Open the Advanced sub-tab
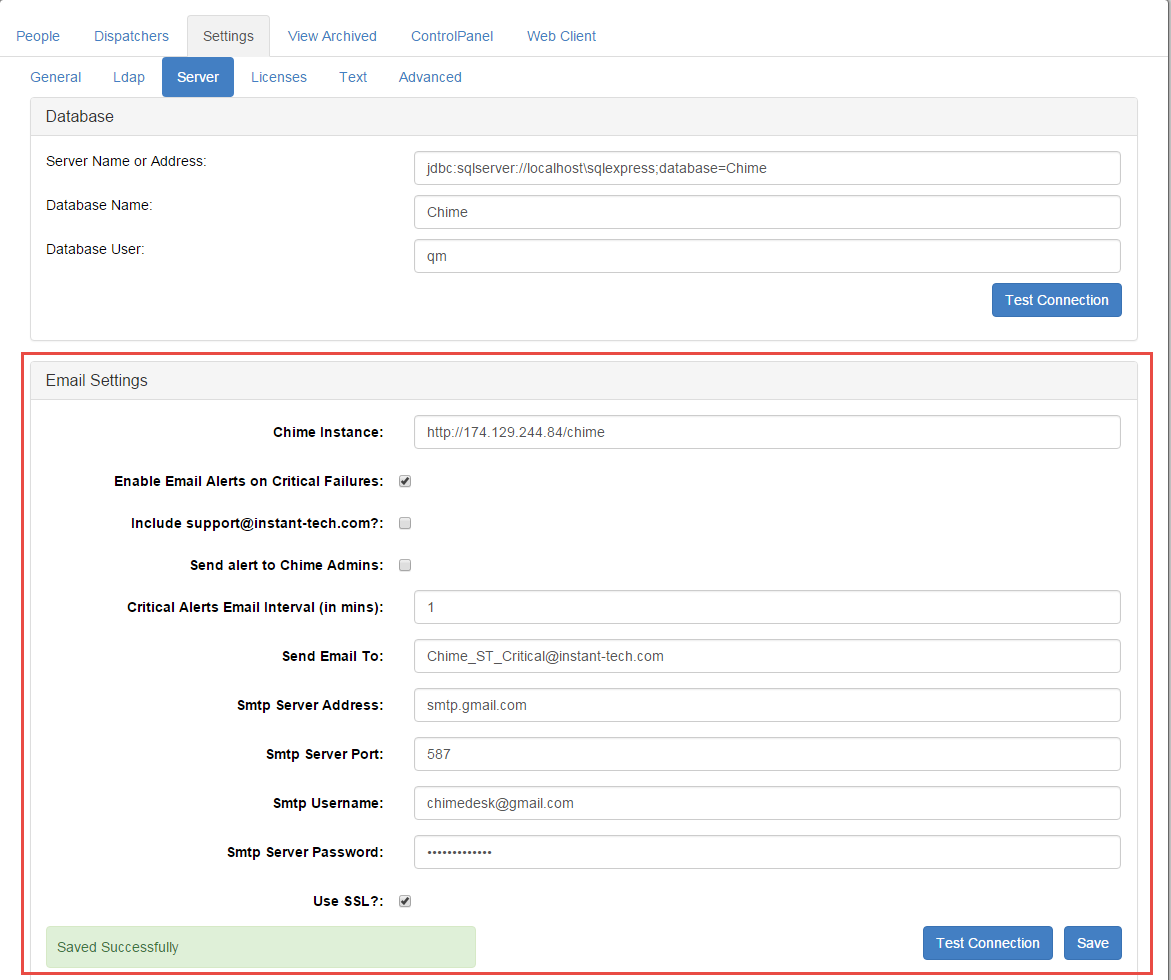Screen dimensions: 1171x980 pos(430,77)
